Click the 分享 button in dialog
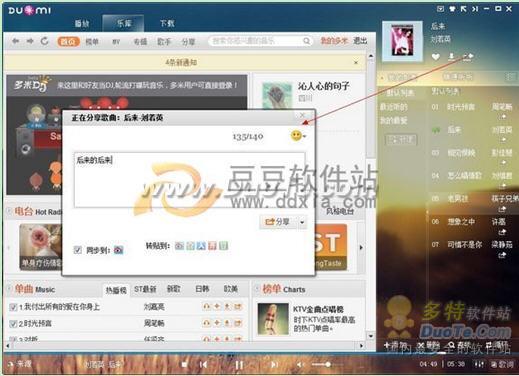This screenshot has width=519, height=376. pos(278,222)
